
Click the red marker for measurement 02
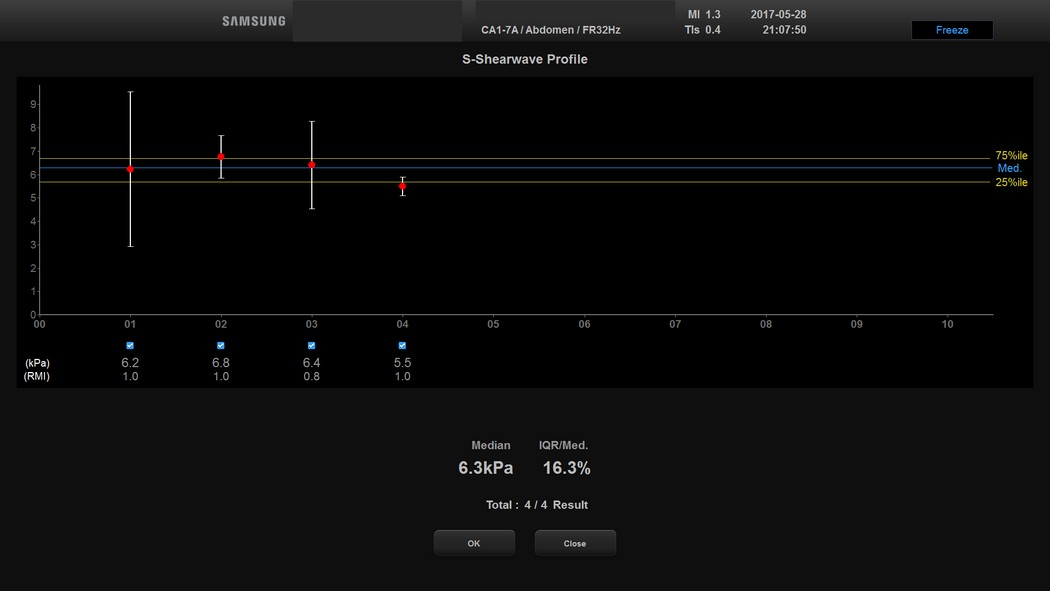coord(221,156)
